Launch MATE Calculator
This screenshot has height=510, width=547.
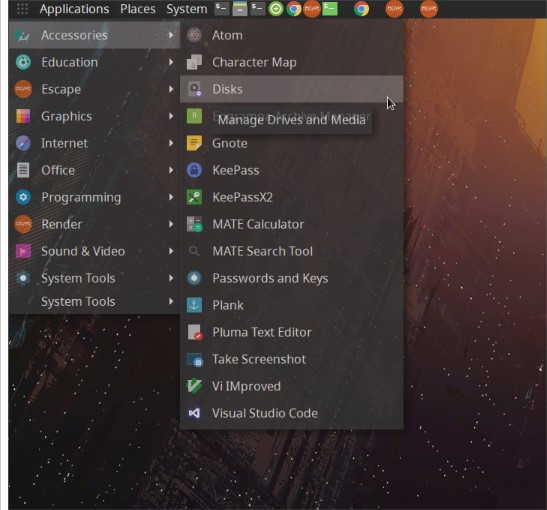coord(292,224)
